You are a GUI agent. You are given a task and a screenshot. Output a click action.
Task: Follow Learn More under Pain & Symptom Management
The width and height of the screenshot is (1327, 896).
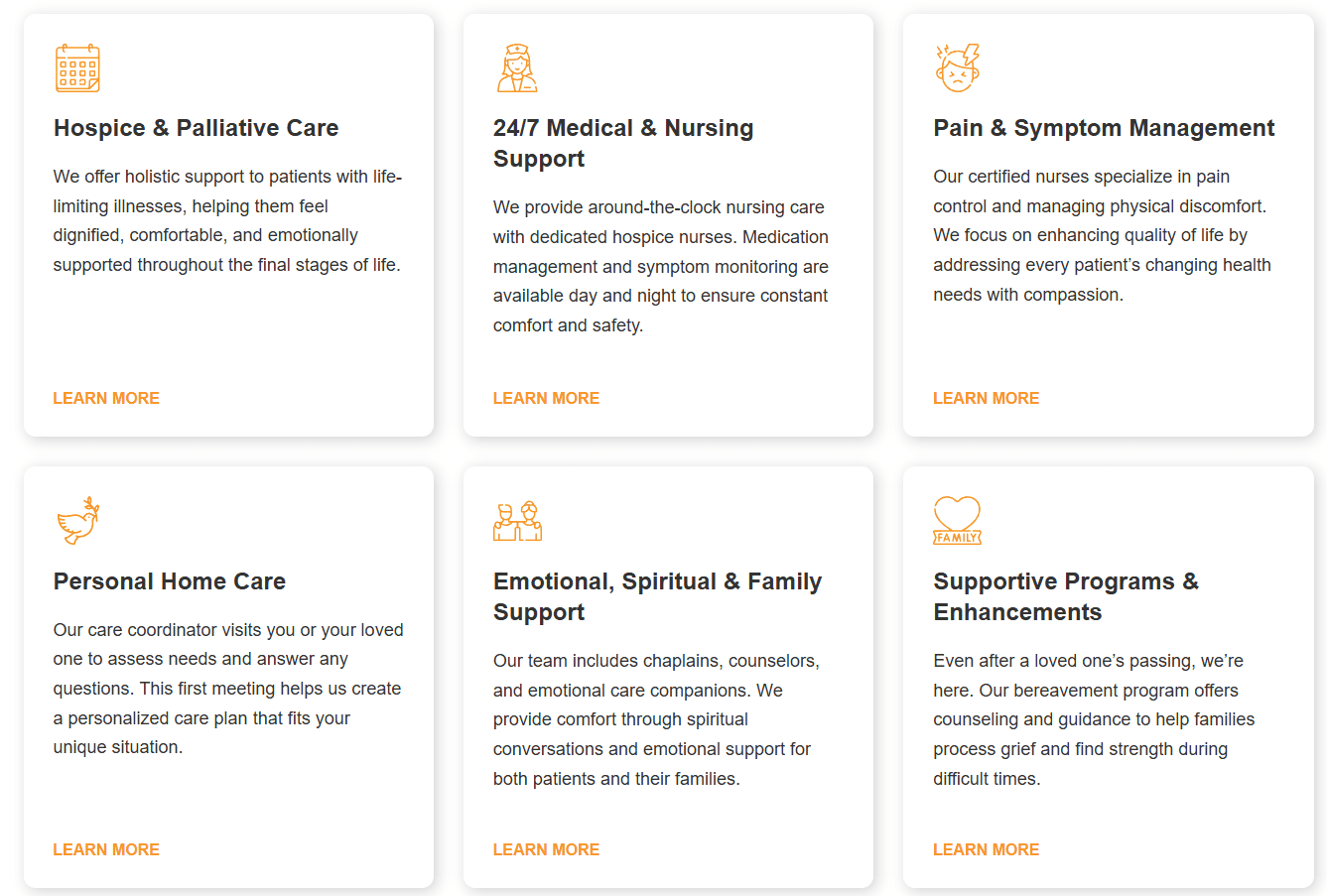[986, 398]
